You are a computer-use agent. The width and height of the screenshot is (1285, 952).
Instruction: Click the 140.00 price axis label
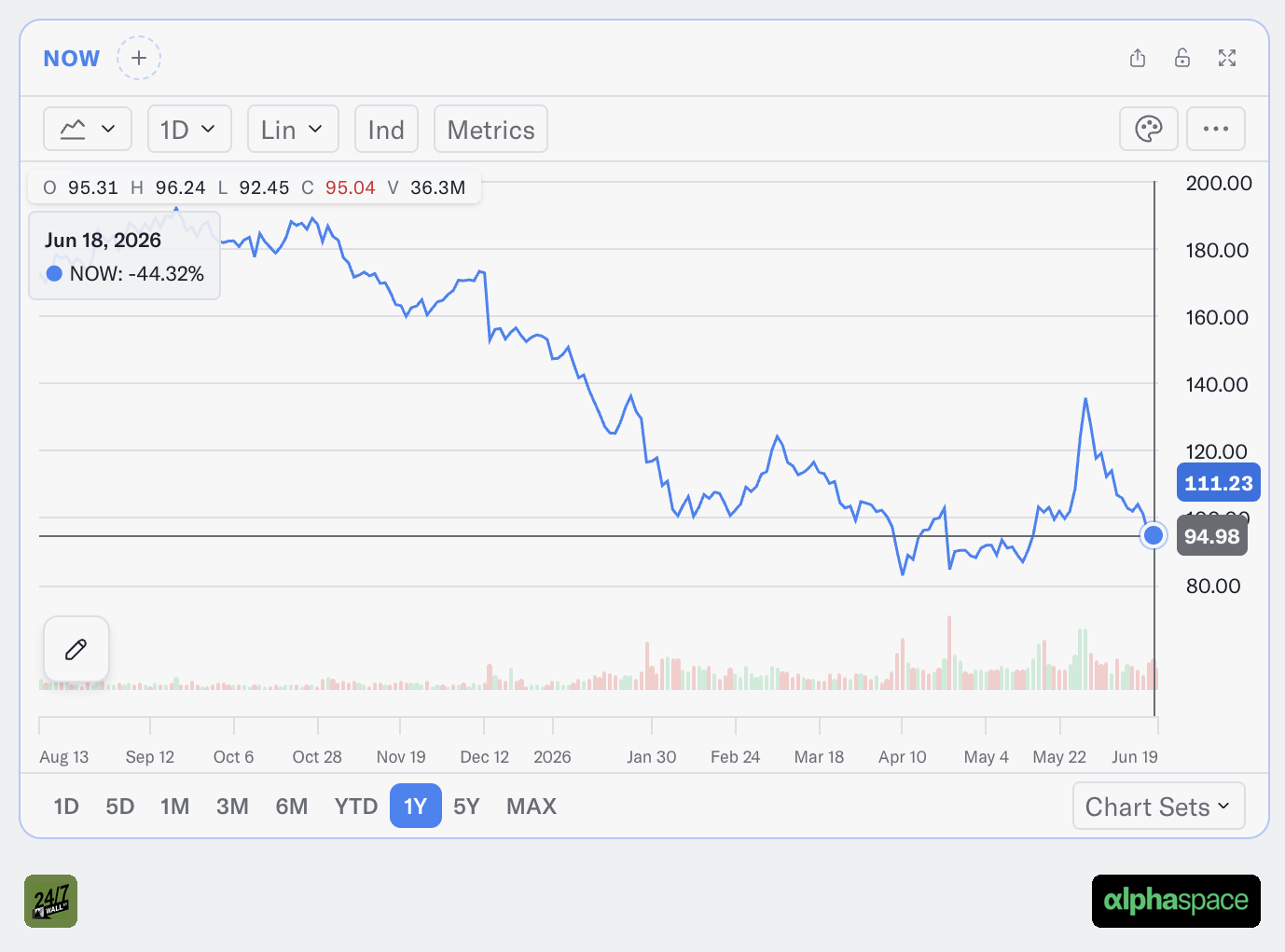(1217, 385)
